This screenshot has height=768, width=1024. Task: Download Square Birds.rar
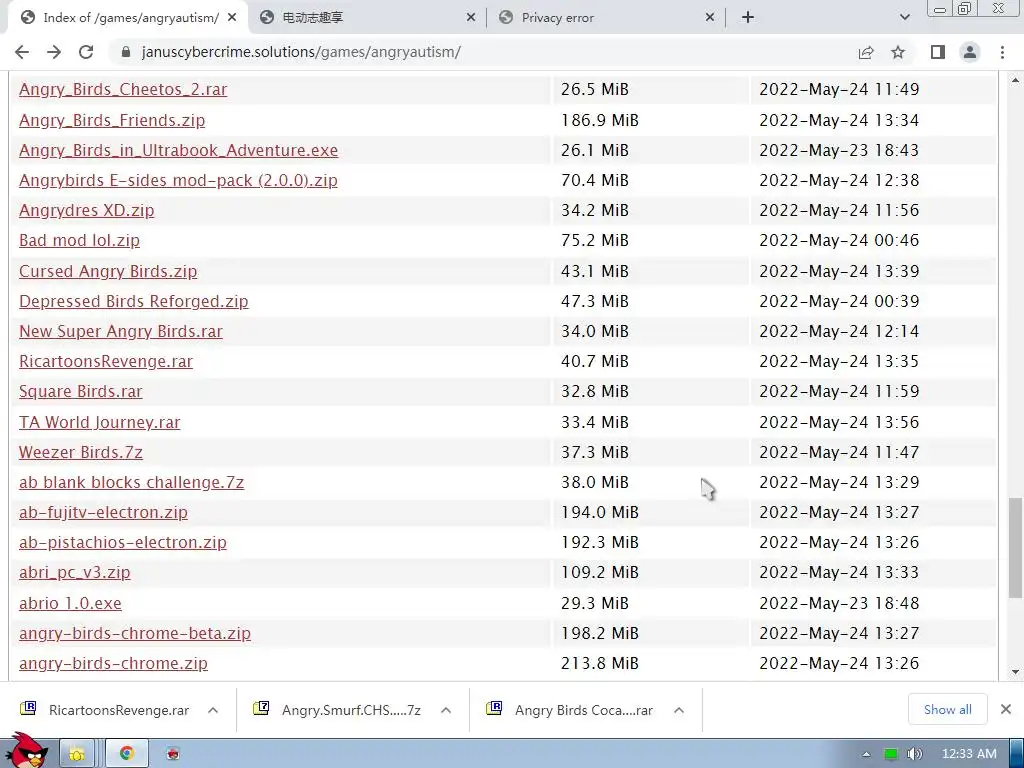pyautogui.click(x=80, y=391)
